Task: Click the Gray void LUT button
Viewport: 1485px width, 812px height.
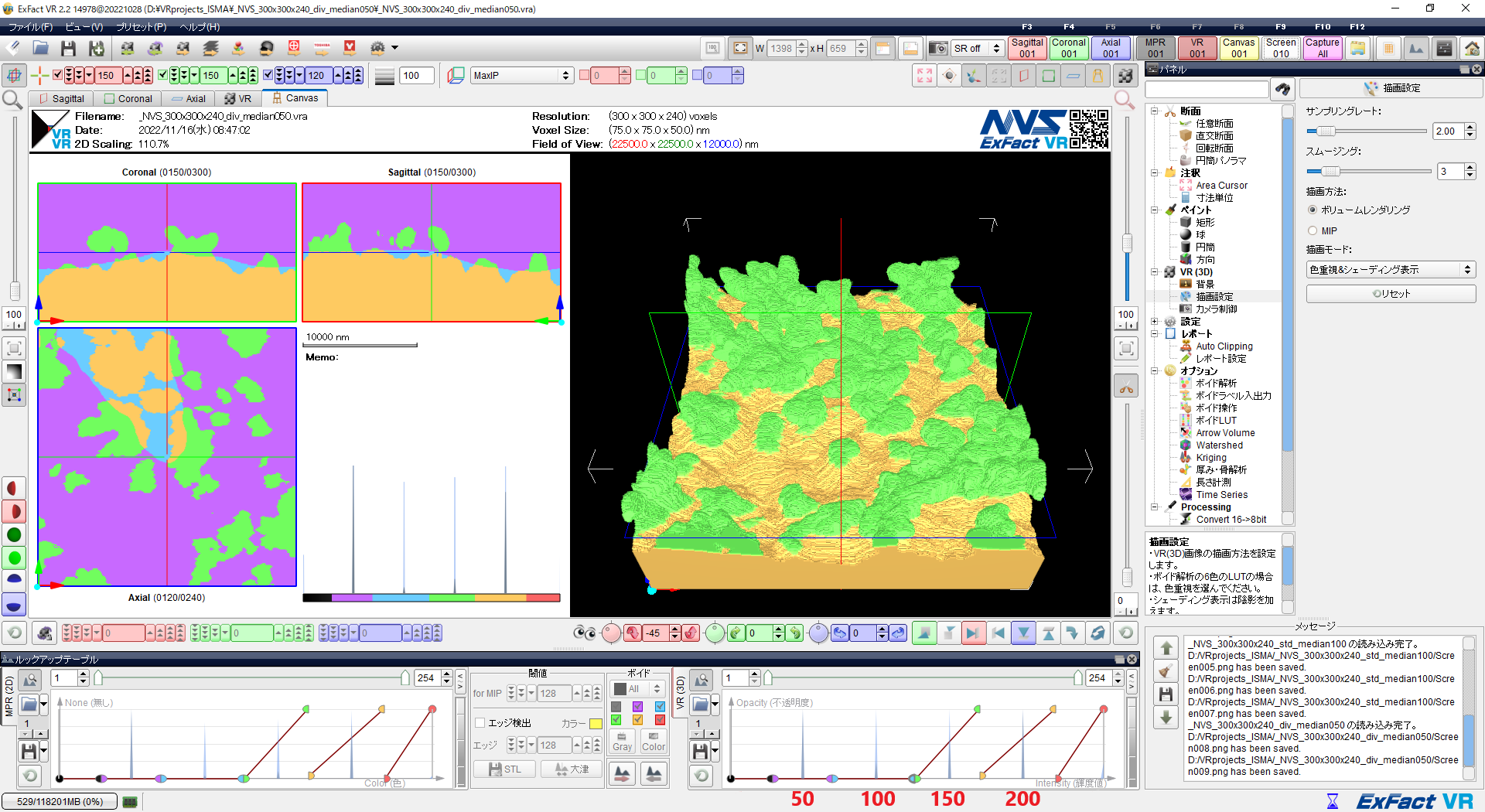Action: pos(623,741)
